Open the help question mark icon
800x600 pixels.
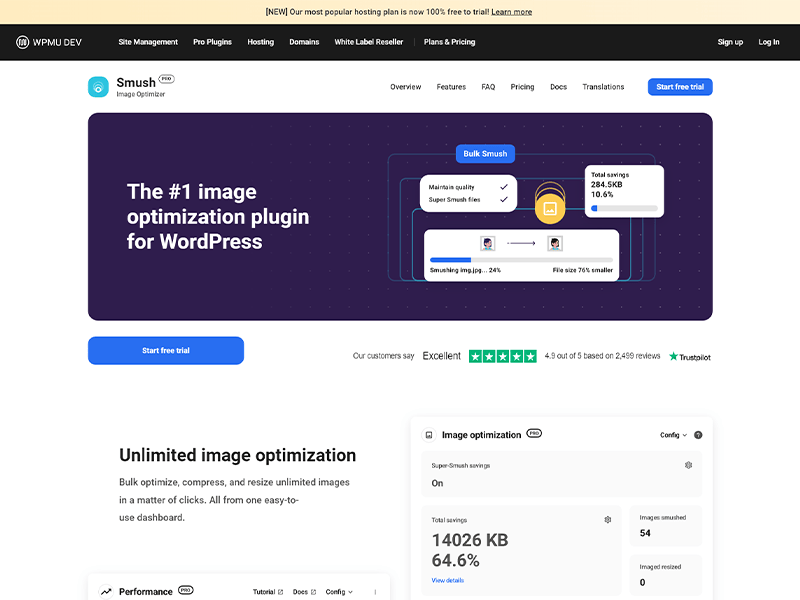[698, 435]
